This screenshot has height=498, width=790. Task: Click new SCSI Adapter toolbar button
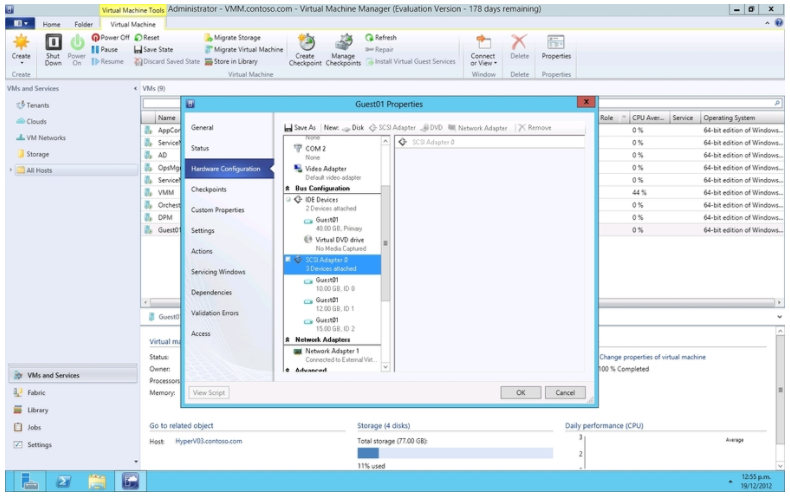pyautogui.click(x=392, y=128)
